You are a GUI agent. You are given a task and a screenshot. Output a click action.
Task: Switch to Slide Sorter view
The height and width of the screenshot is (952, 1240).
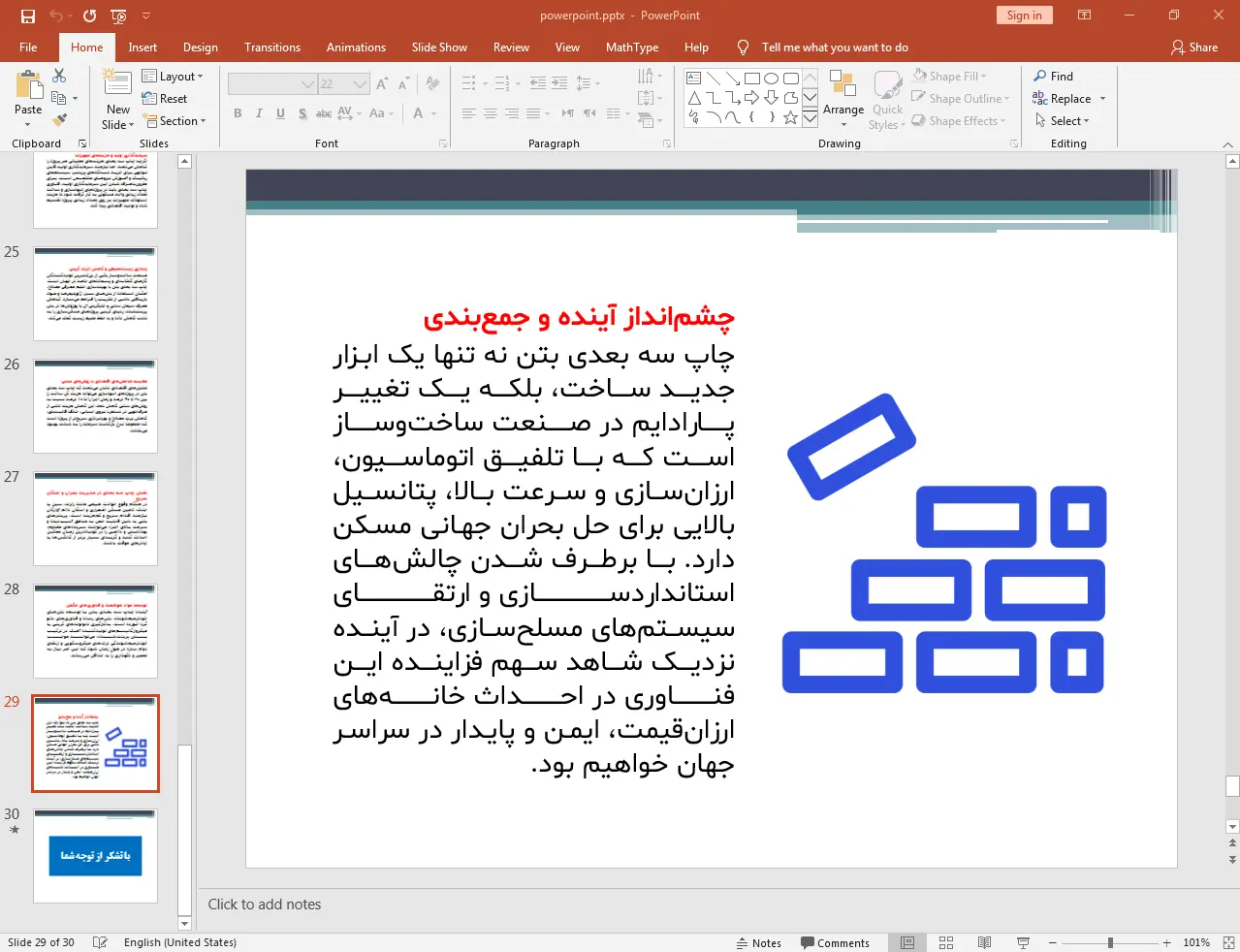(x=946, y=942)
